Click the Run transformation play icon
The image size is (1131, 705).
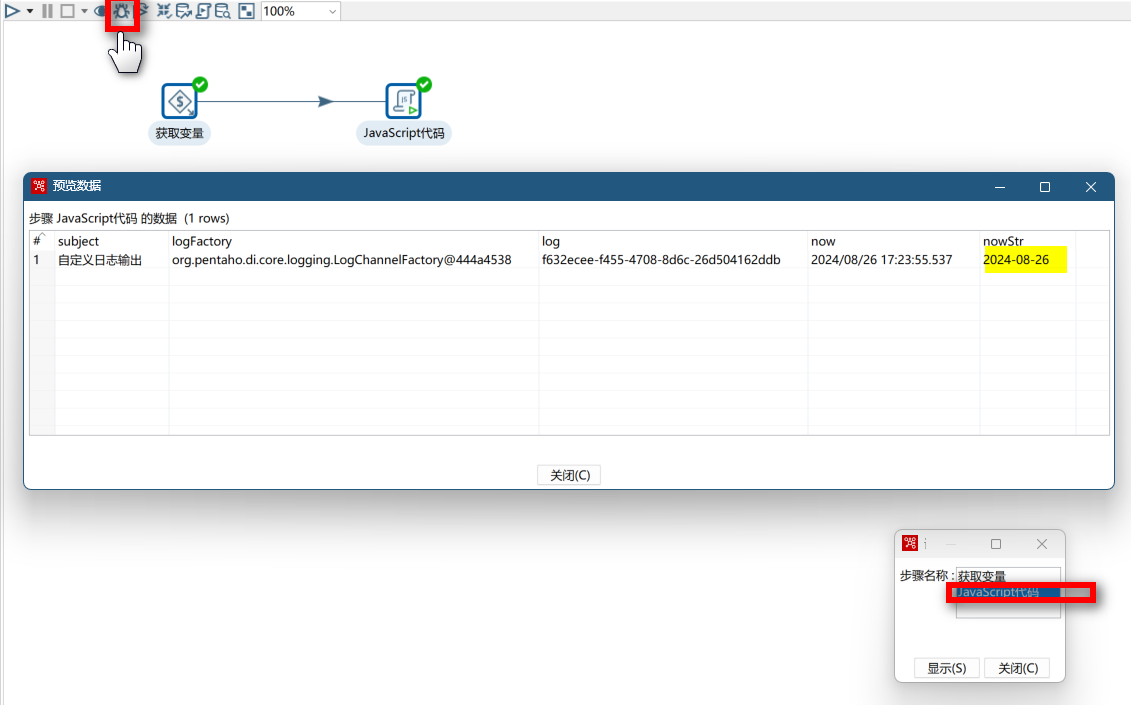(13, 11)
